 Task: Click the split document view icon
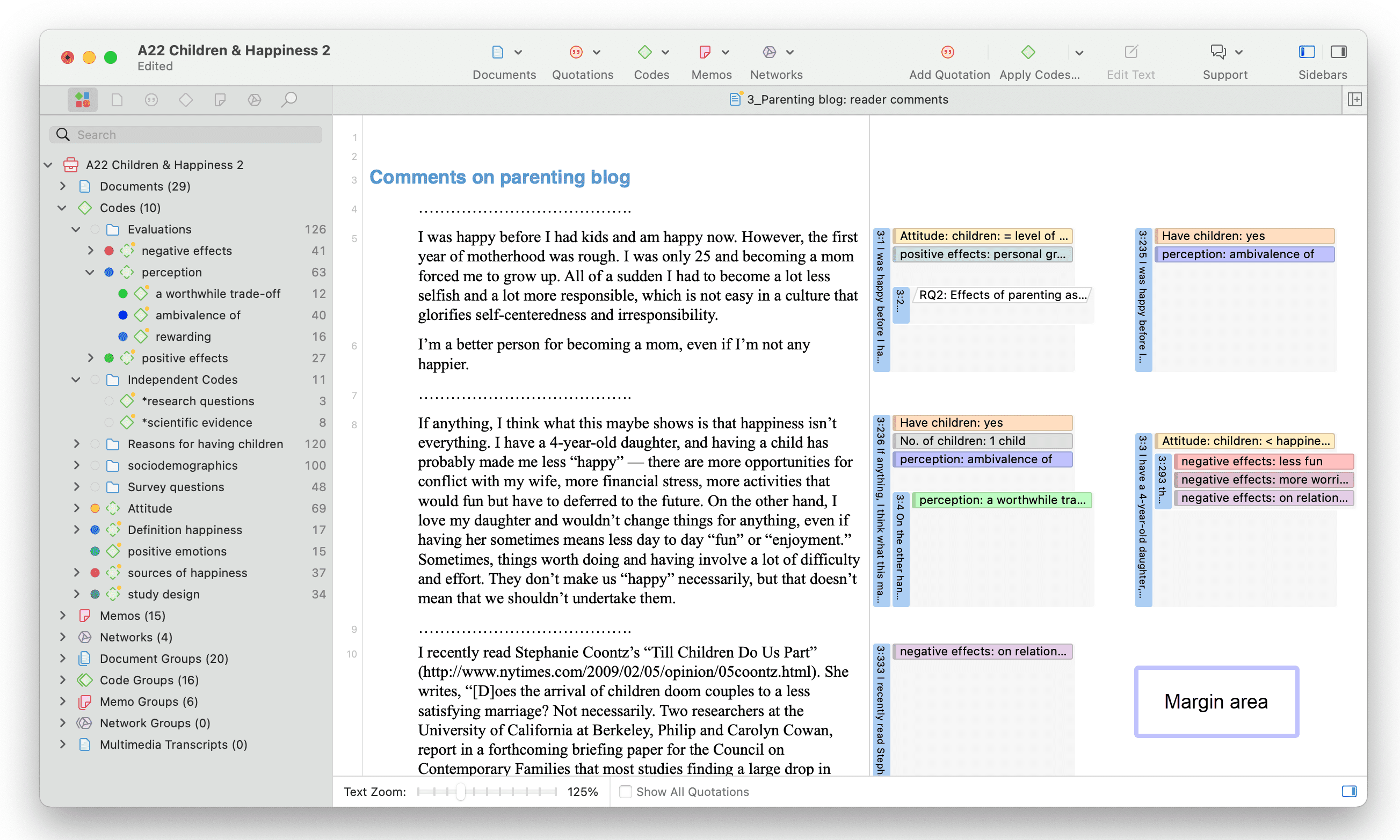1355,100
